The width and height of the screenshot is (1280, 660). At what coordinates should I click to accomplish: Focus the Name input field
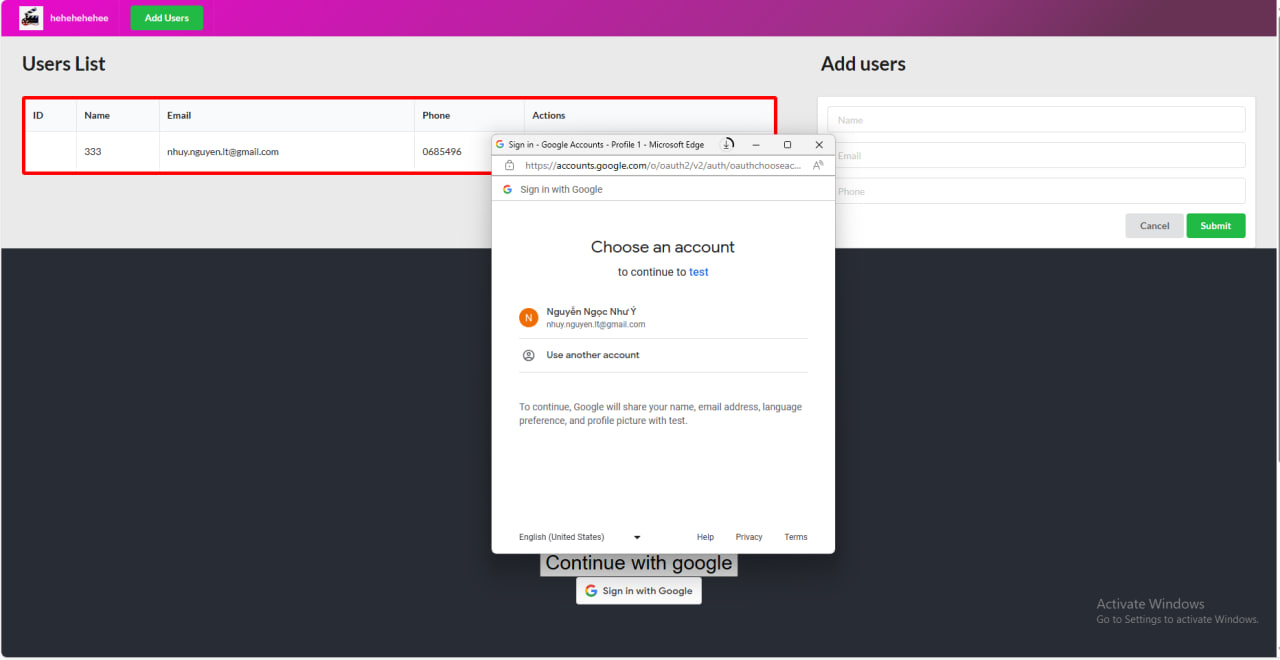pos(1036,120)
